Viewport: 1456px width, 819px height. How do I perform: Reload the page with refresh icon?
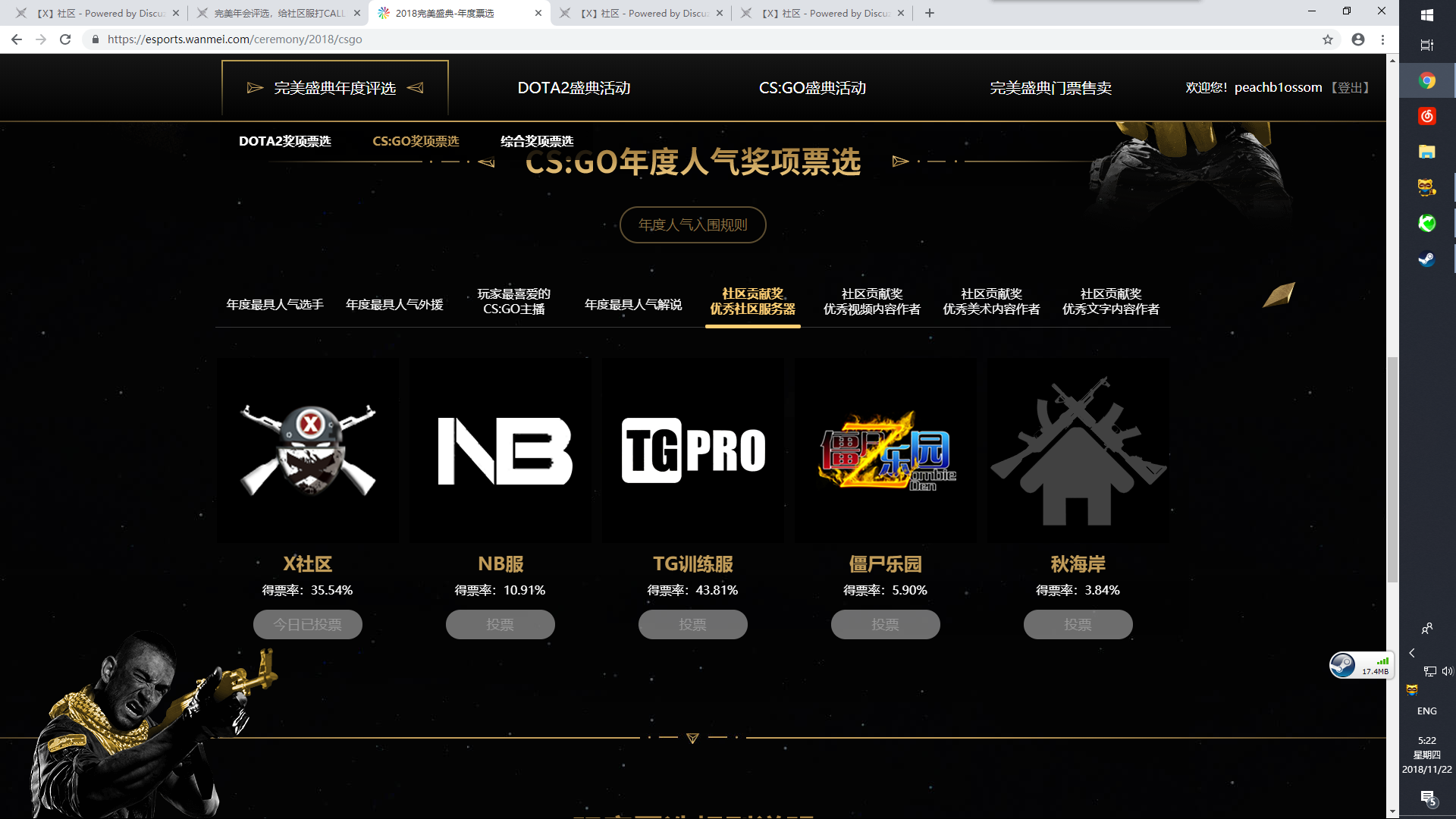[65, 39]
